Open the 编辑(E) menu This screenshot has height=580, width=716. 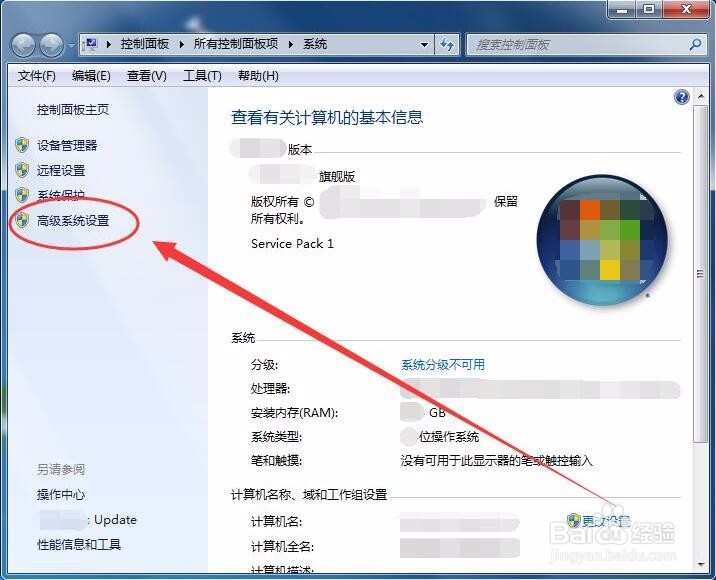click(x=91, y=75)
